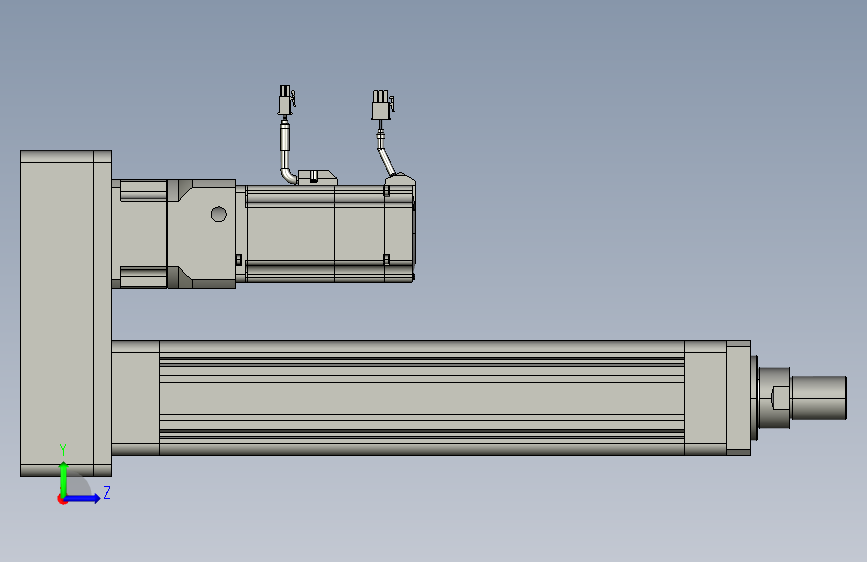
Task: Select the actuator rear end block near the housing
Action: 135,398
